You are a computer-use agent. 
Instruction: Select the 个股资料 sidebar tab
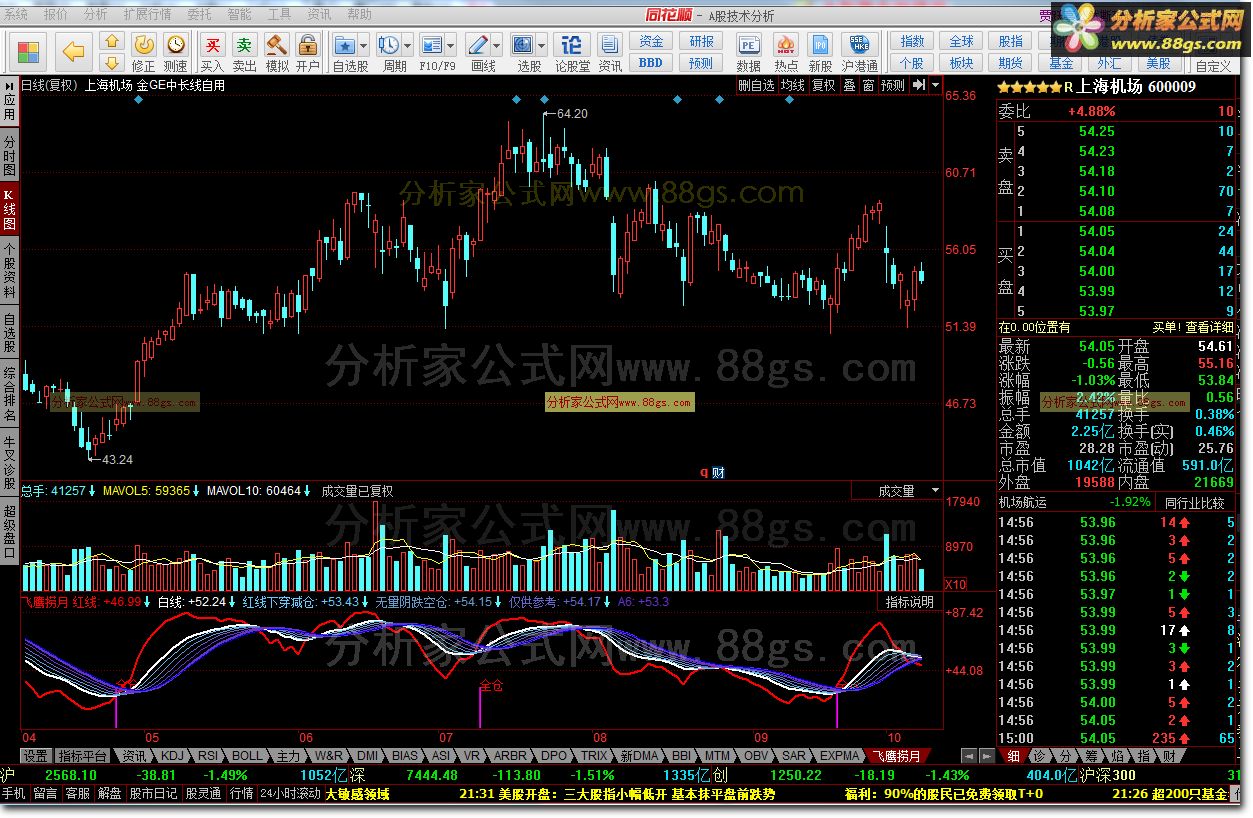[x=9, y=270]
